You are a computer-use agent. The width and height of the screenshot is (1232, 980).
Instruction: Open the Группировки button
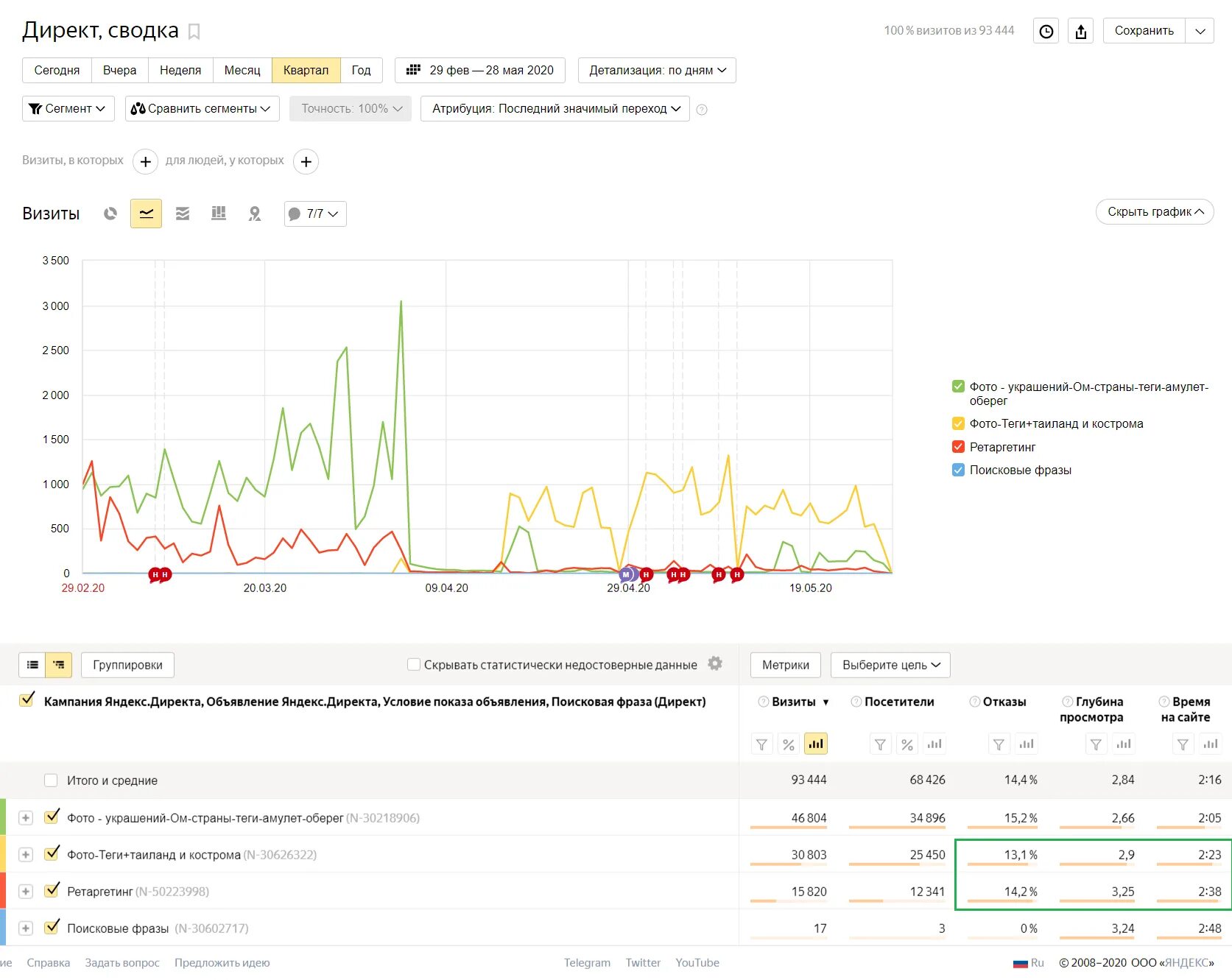(127, 665)
